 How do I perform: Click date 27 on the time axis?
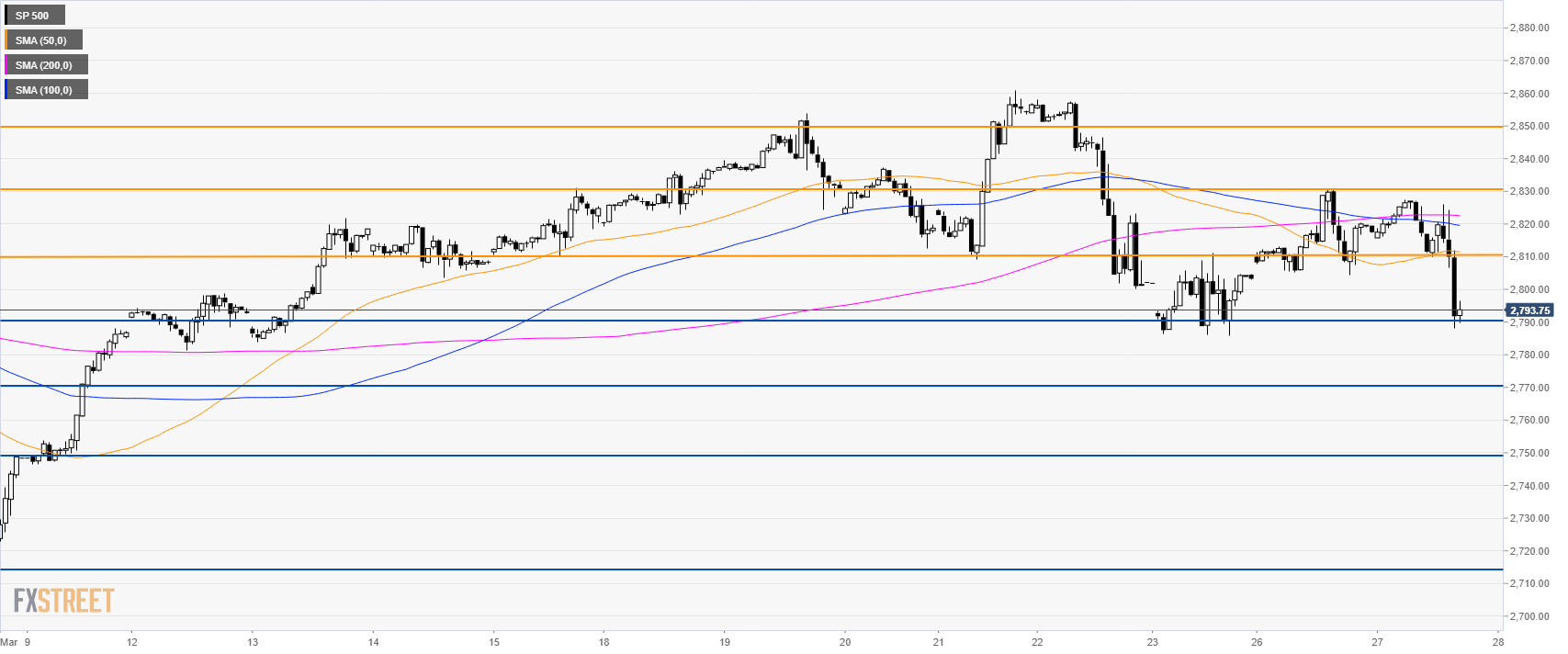[1377, 642]
